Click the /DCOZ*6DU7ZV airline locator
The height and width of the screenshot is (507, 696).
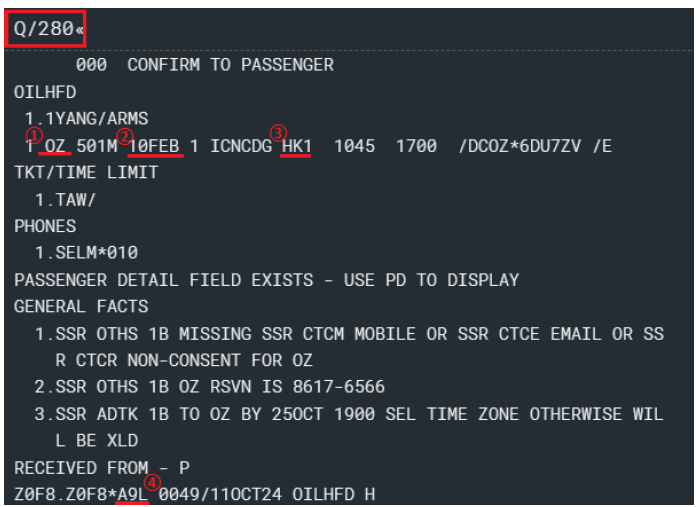coord(520,146)
